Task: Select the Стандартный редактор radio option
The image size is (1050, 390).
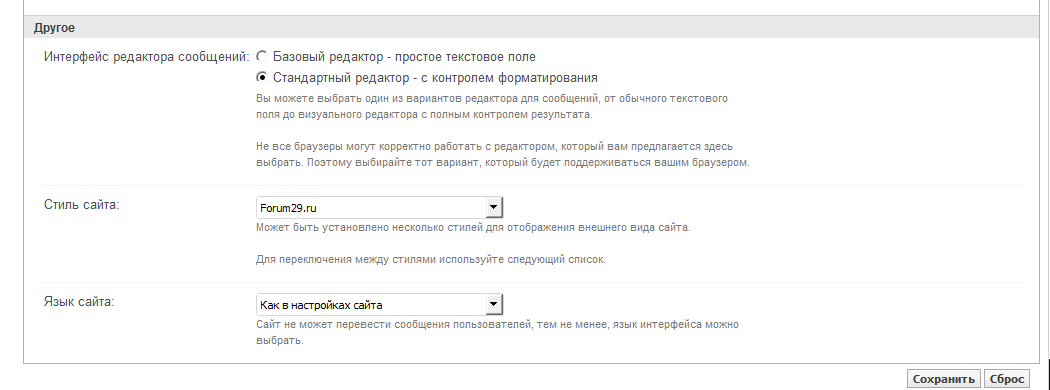Action: [262, 78]
